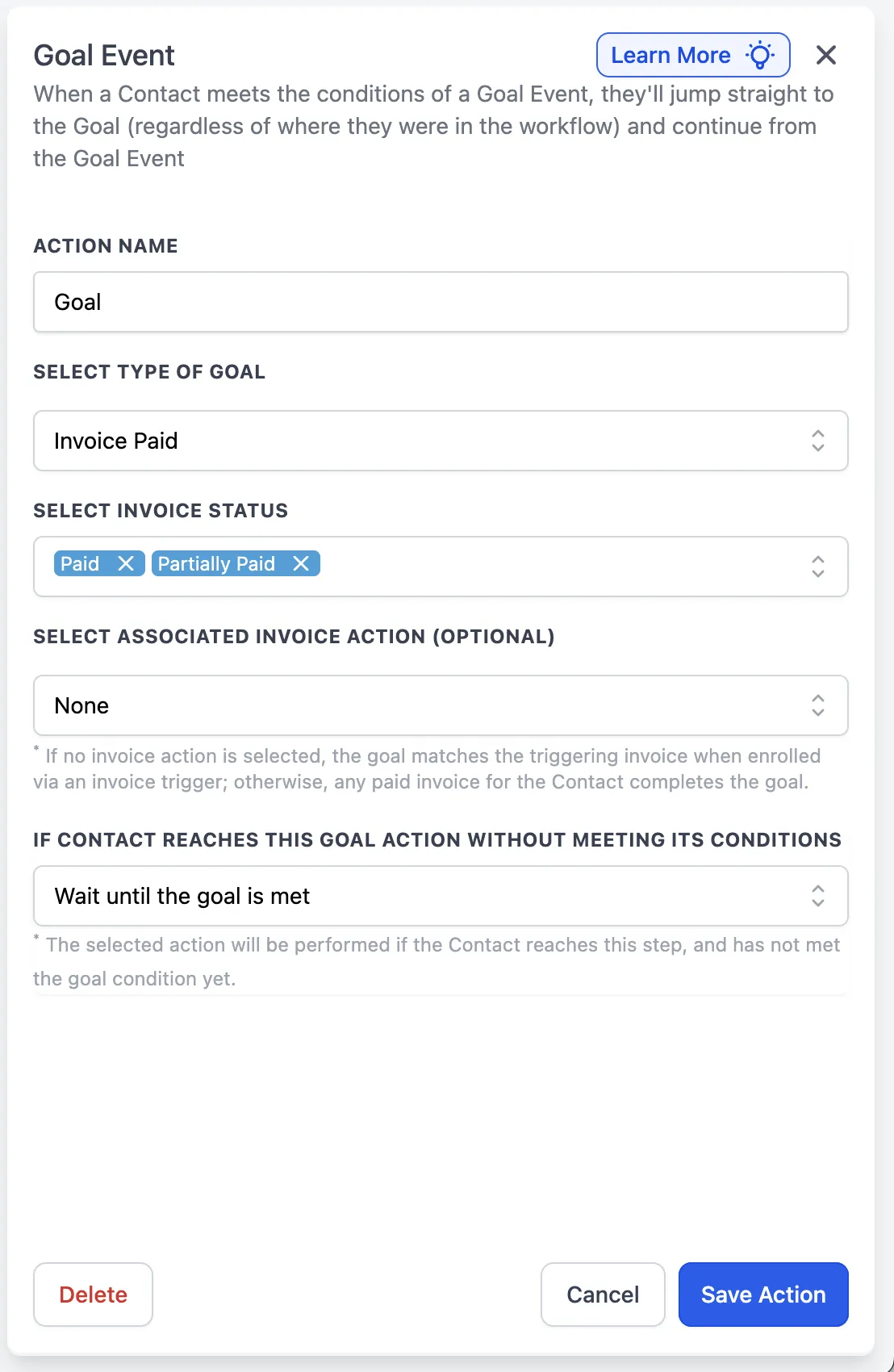Click the chevron beside None
This screenshot has height=1372, width=894.
(817, 705)
